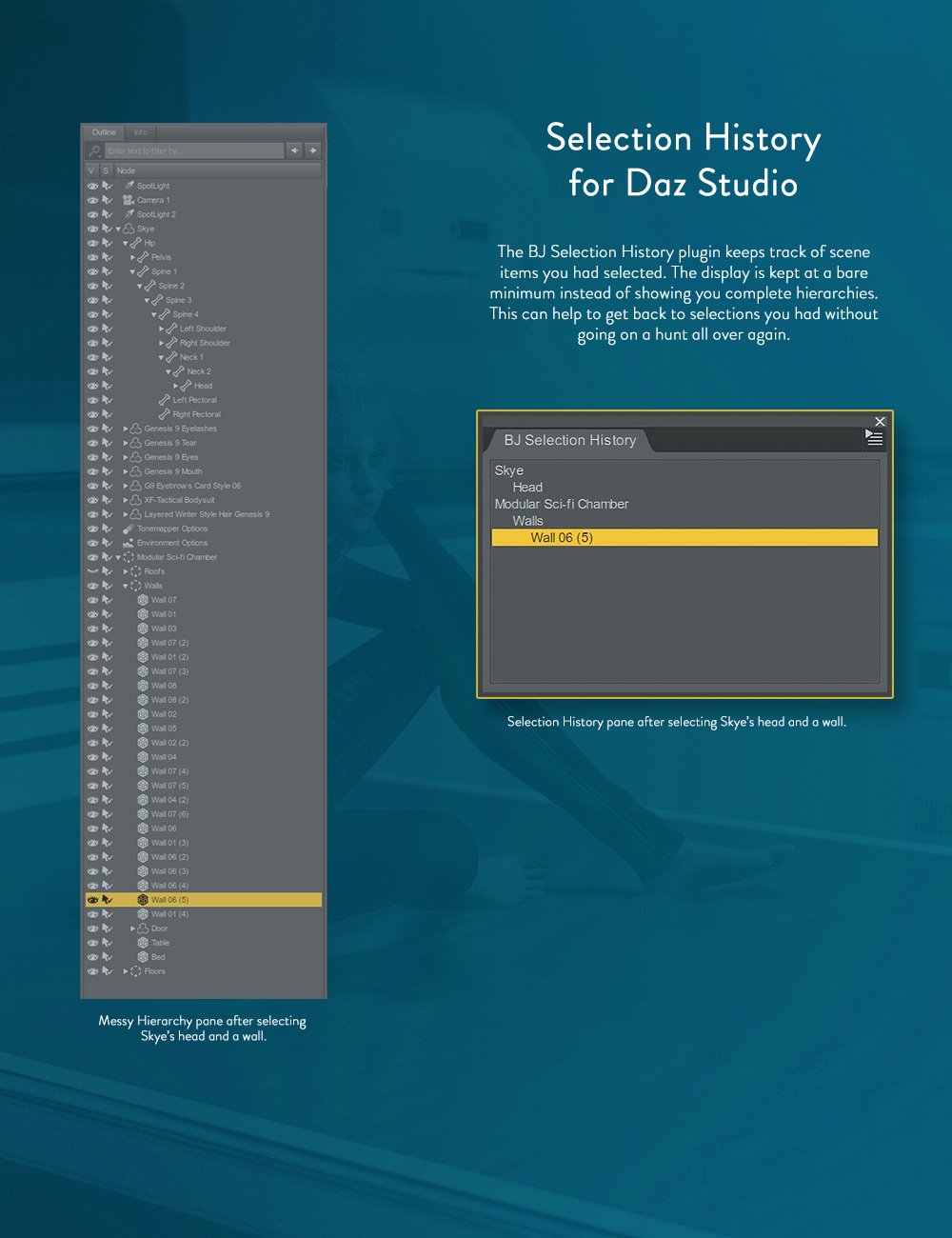Switch to the Info tab
Viewport: 952px width, 1238px height.
coord(140,132)
